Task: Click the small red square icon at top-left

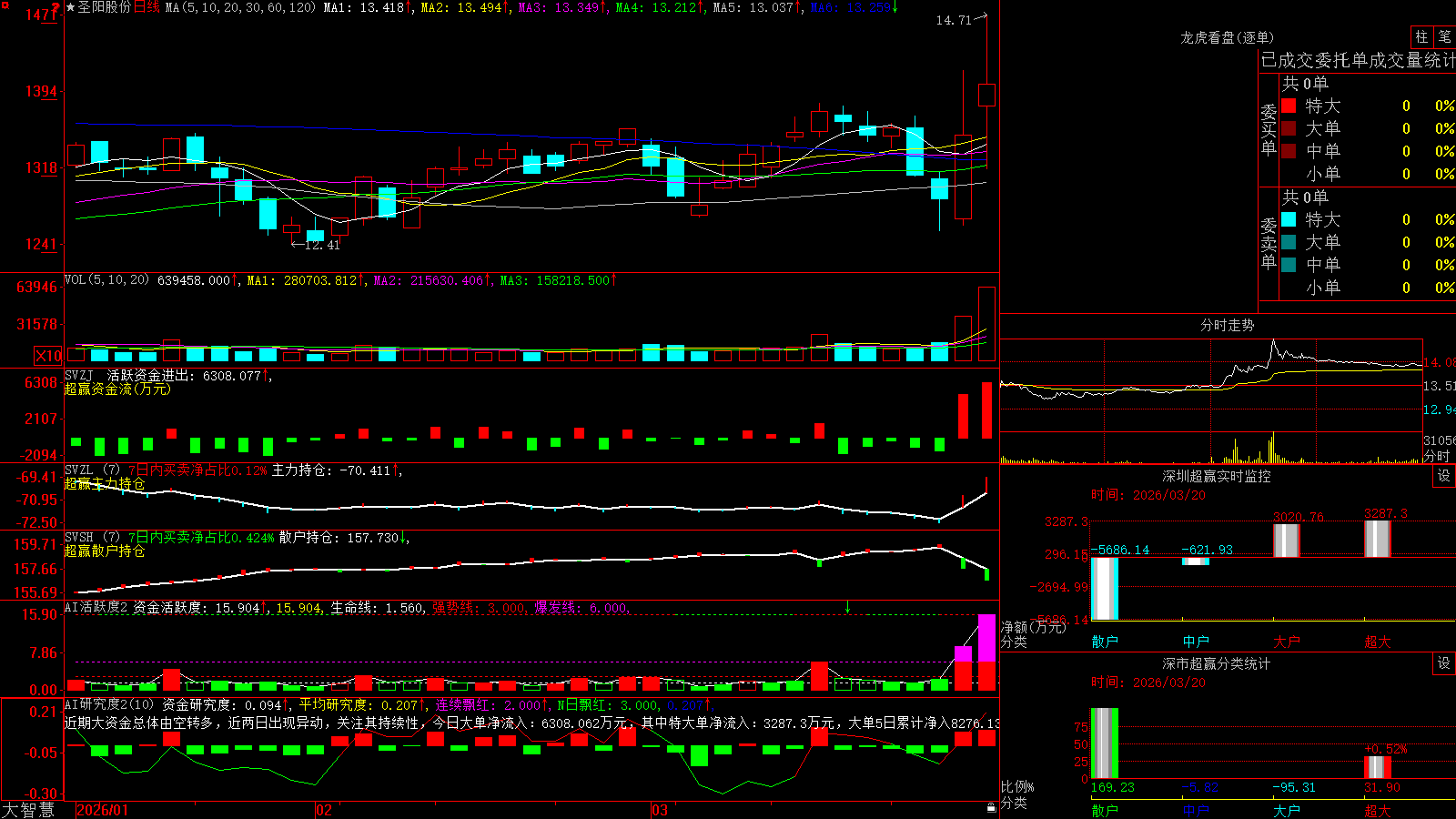Action: 5,5
